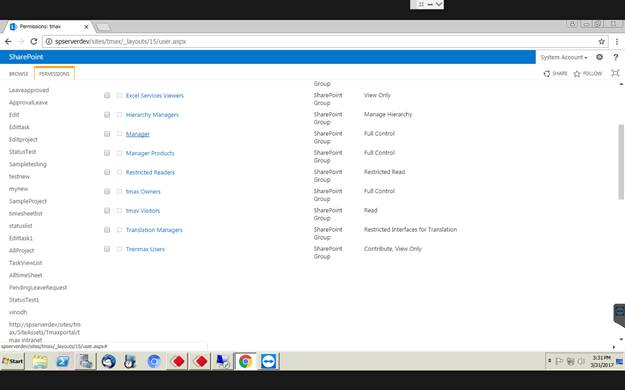
Task: Open the Hierarchy Managers group
Action: point(152,115)
